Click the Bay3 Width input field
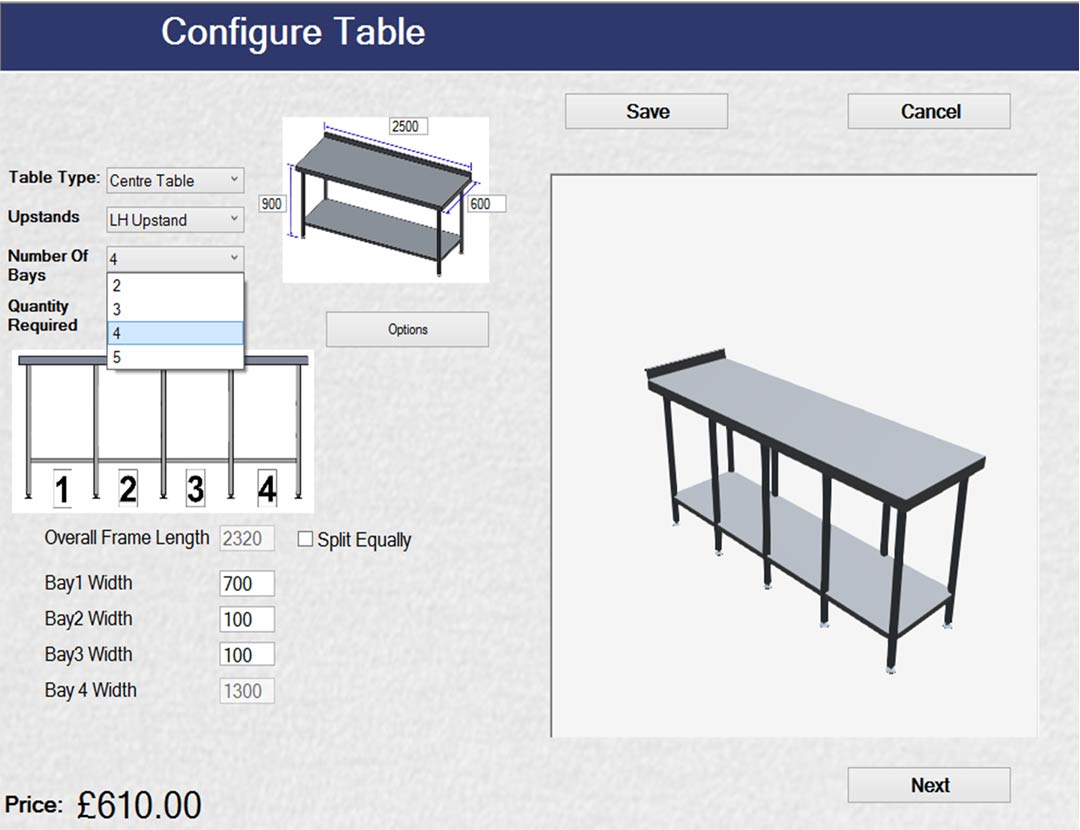The width and height of the screenshot is (1080, 830). tap(246, 655)
